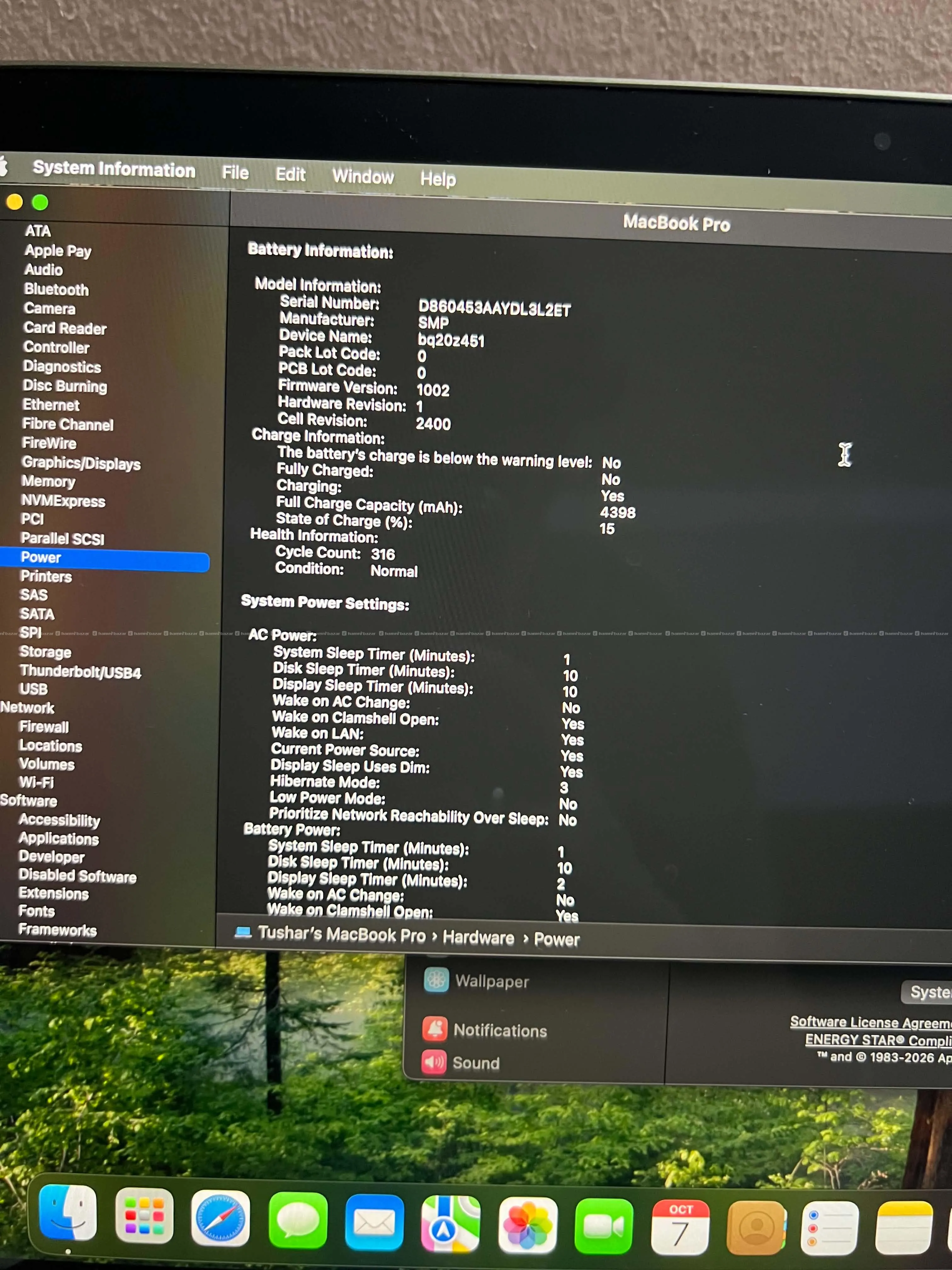Viewport: 952px width, 1270px height.
Task: Select Fibre Channel in the sidebar
Action: 68,424
